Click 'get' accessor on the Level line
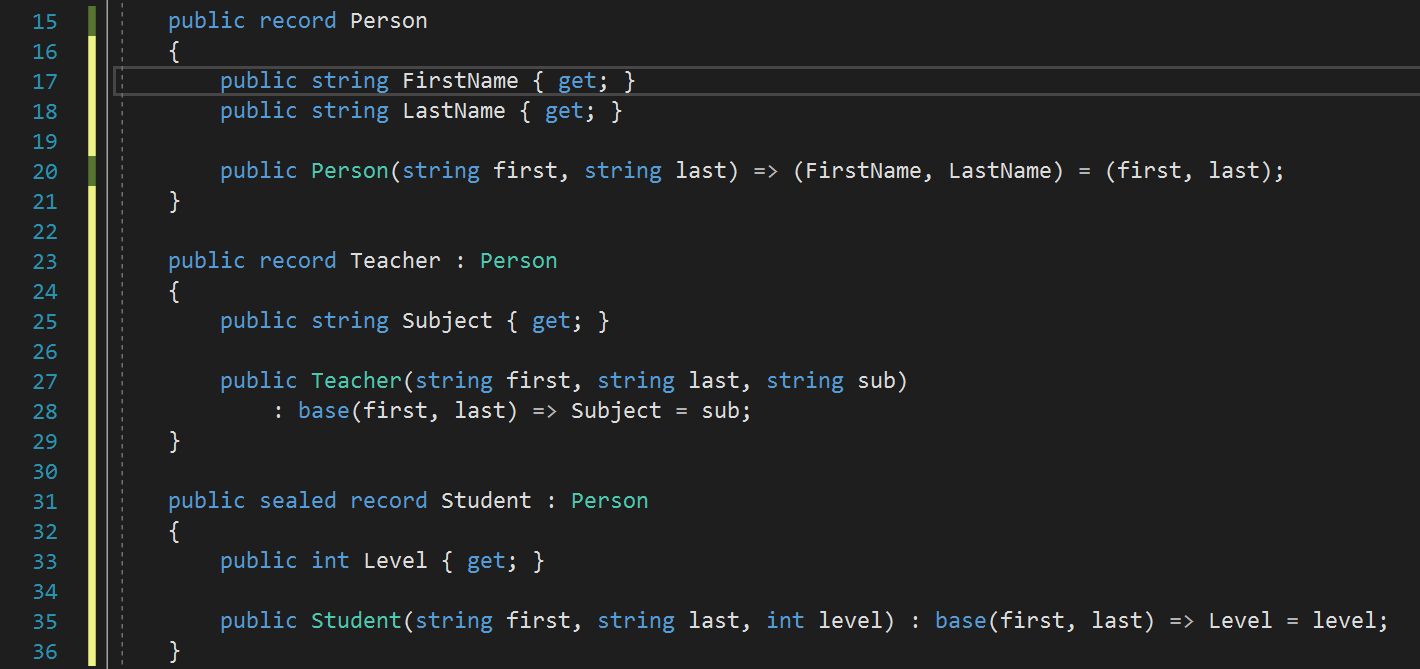The width and height of the screenshot is (1420, 669). 486,561
